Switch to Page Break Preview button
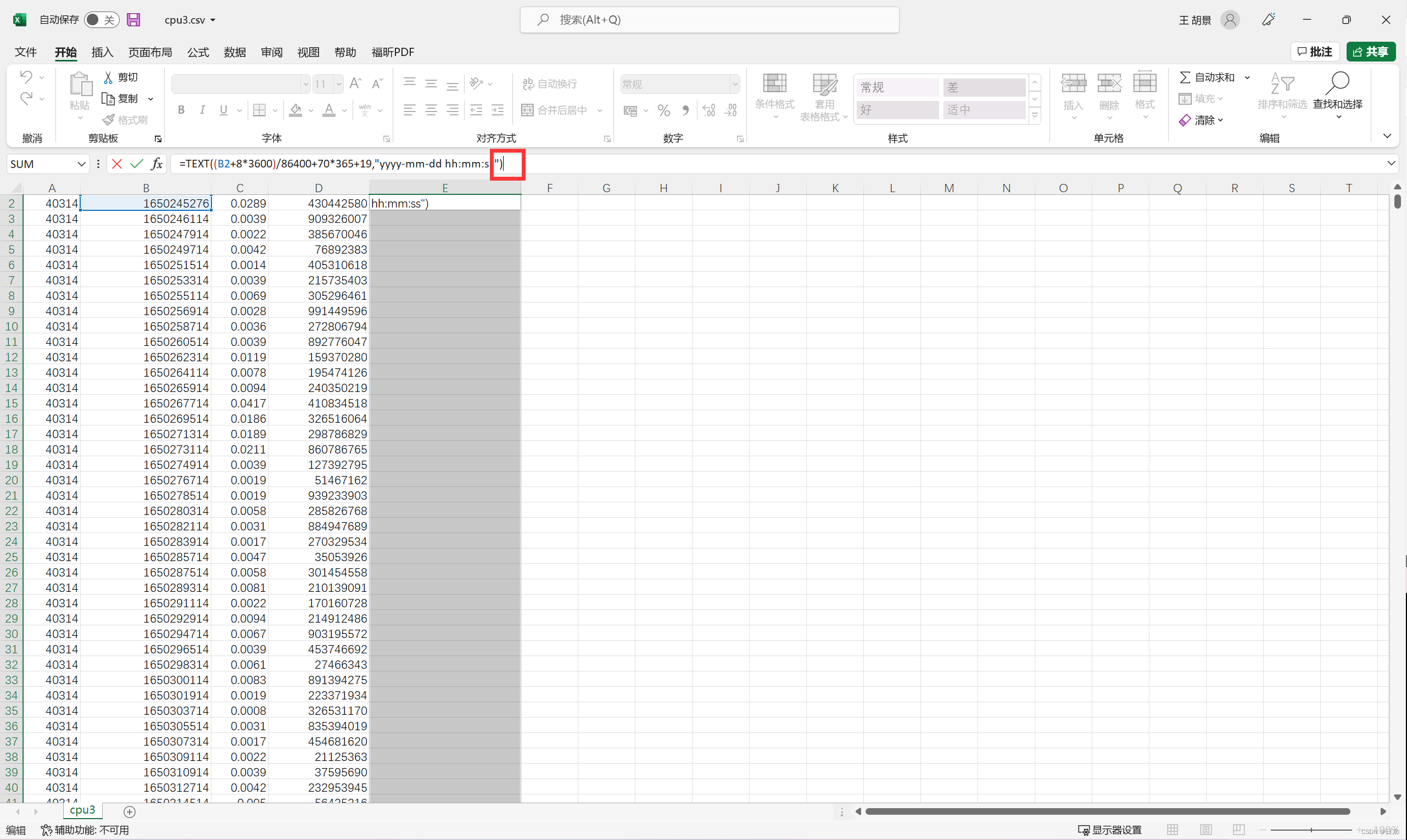1407x840 pixels. pyautogui.click(x=1239, y=830)
